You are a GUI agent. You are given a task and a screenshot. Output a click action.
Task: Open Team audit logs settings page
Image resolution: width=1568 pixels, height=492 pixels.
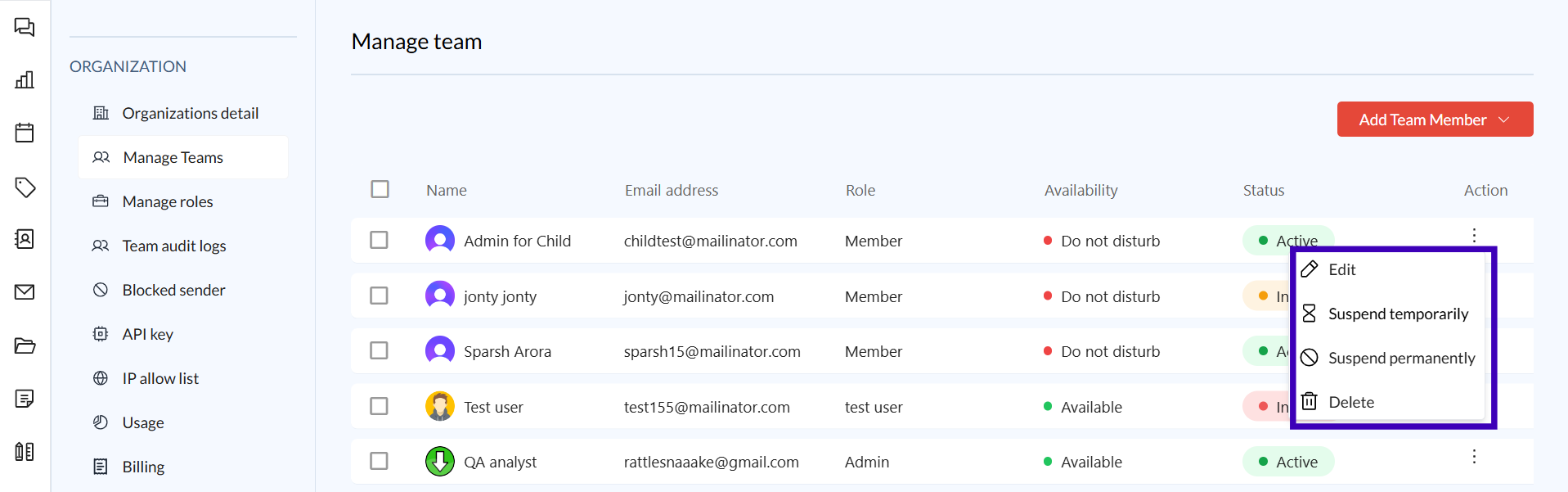173,246
